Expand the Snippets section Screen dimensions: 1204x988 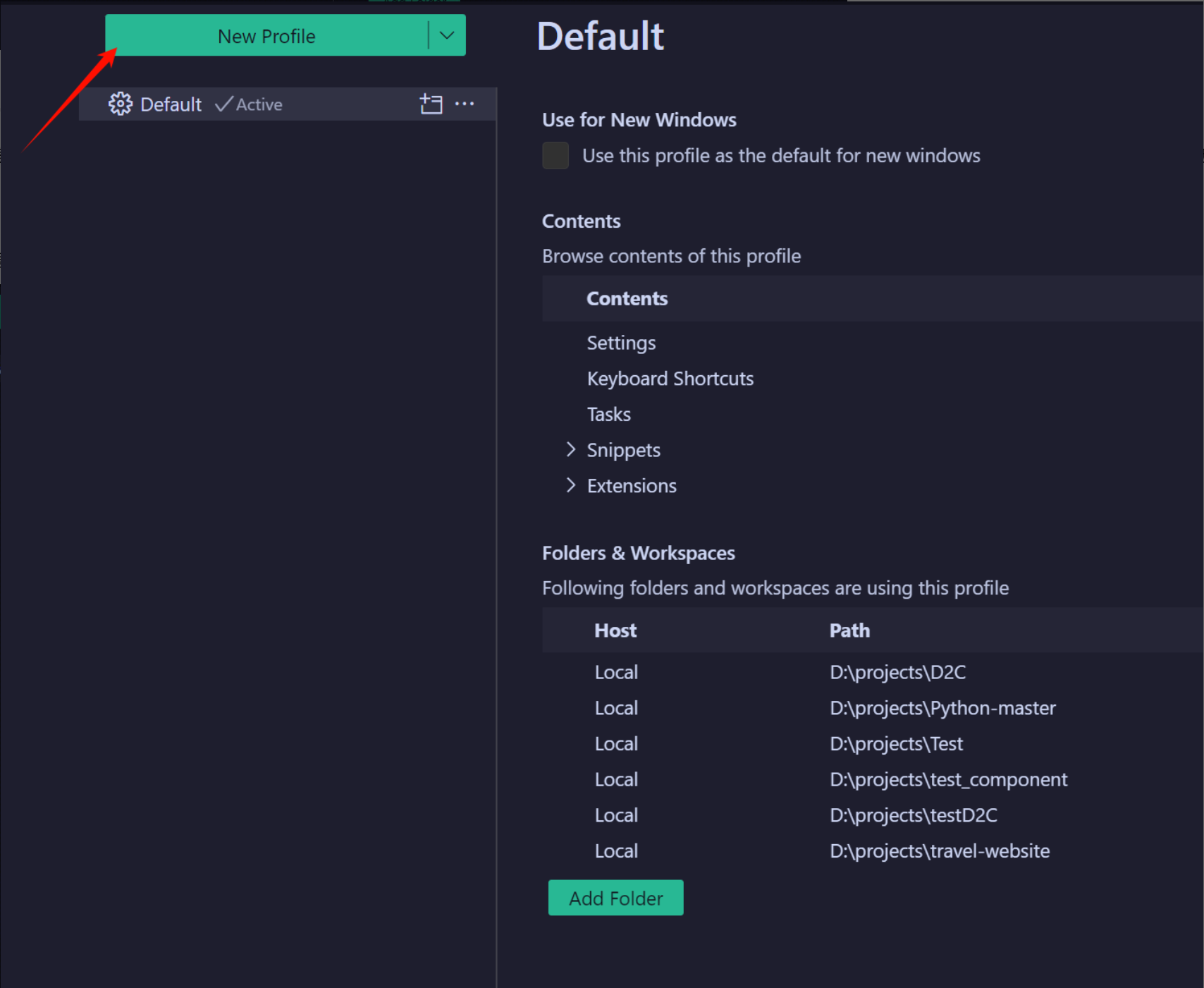coord(623,449)
